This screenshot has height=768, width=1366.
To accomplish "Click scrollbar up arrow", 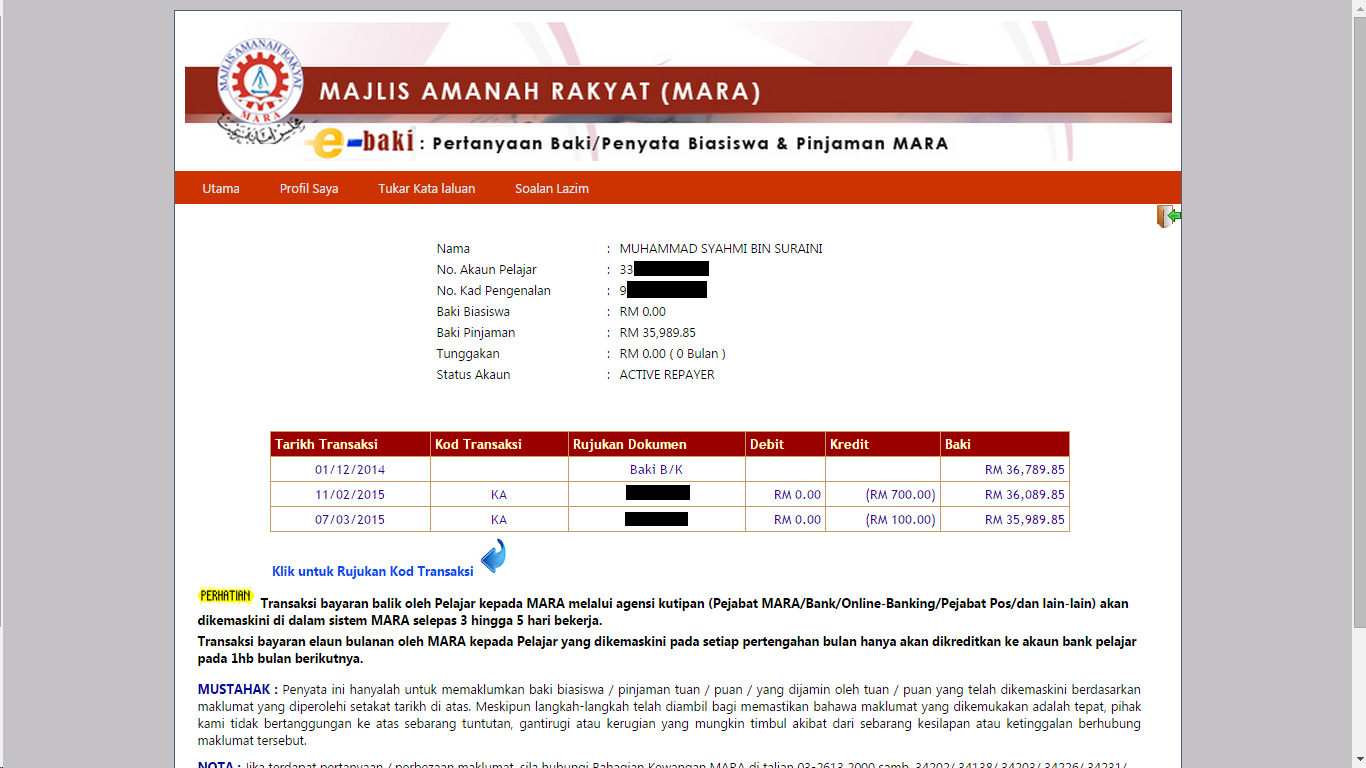I will 1359,7.
